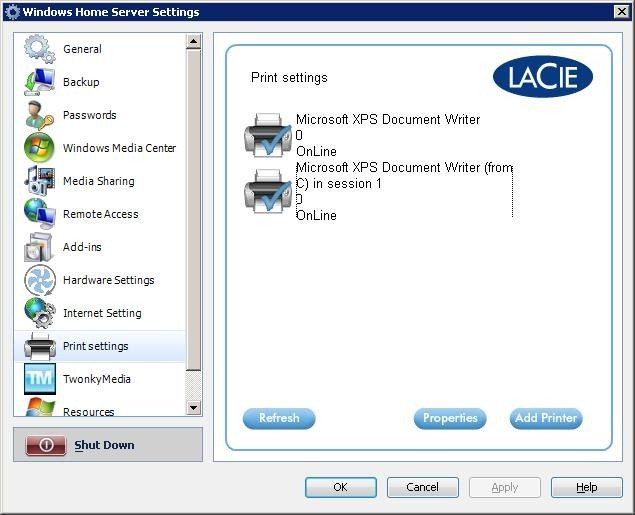Open Help
635x515 pixels.
pos(586,487)
